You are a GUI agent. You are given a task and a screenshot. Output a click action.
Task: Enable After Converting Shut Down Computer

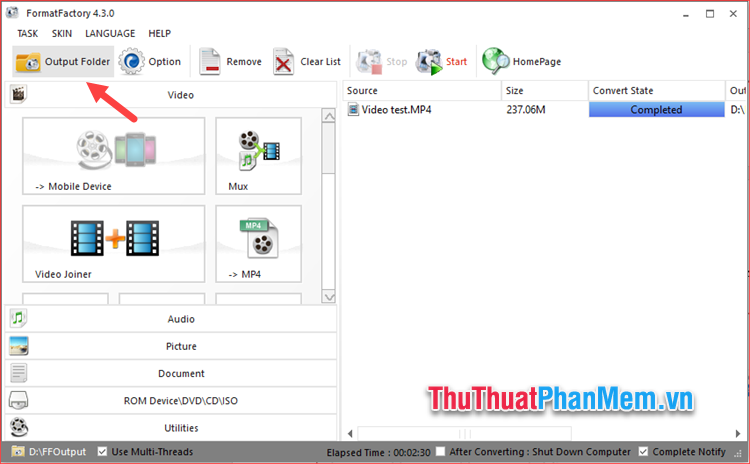coord(441,452)
